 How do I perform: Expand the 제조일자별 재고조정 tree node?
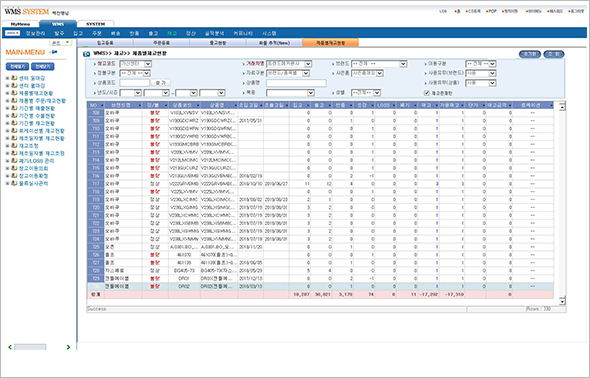(7, 153)
